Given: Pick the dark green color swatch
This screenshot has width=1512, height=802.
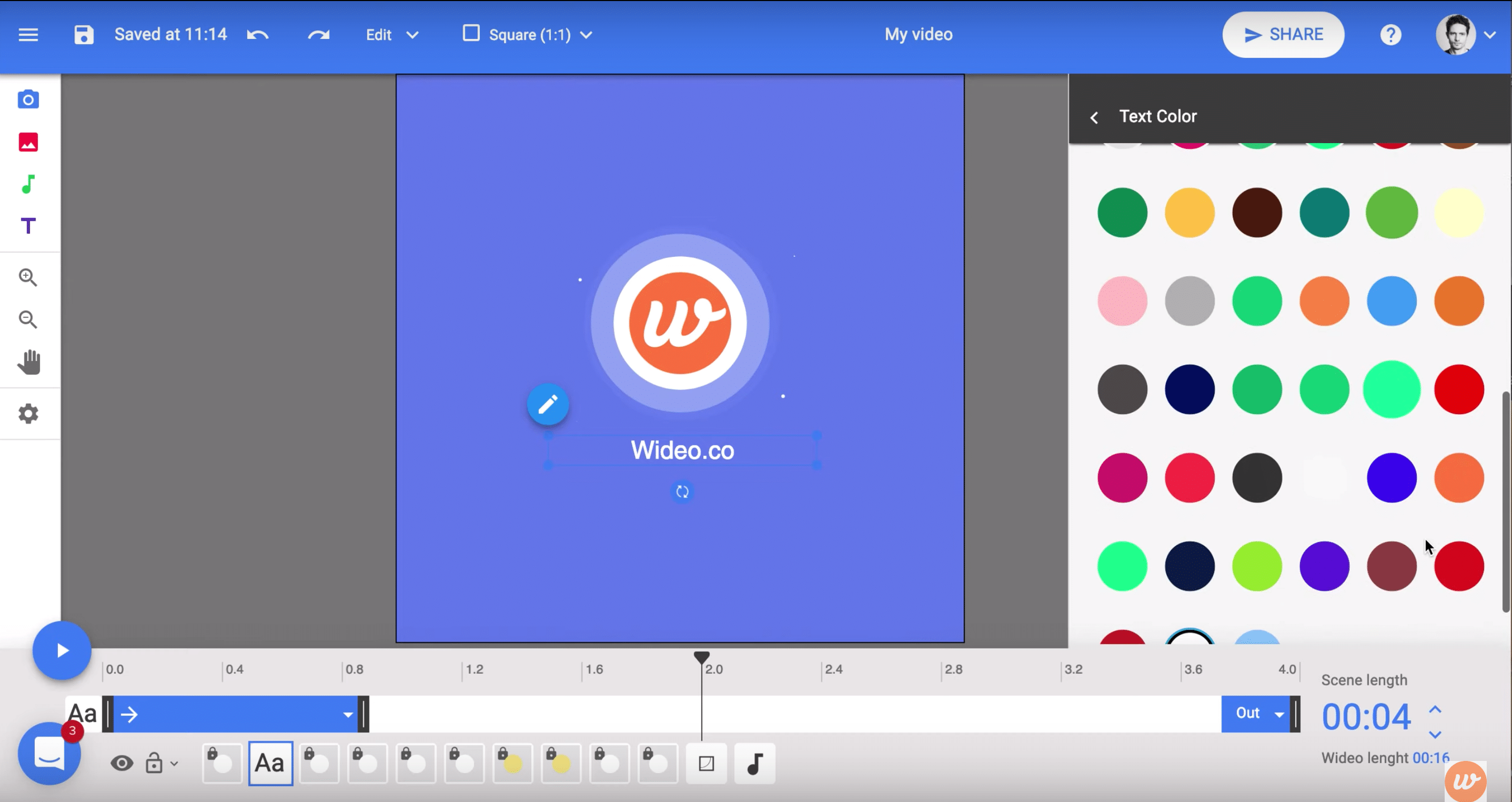Looking at the screenshot, I should coord(1122,213).
